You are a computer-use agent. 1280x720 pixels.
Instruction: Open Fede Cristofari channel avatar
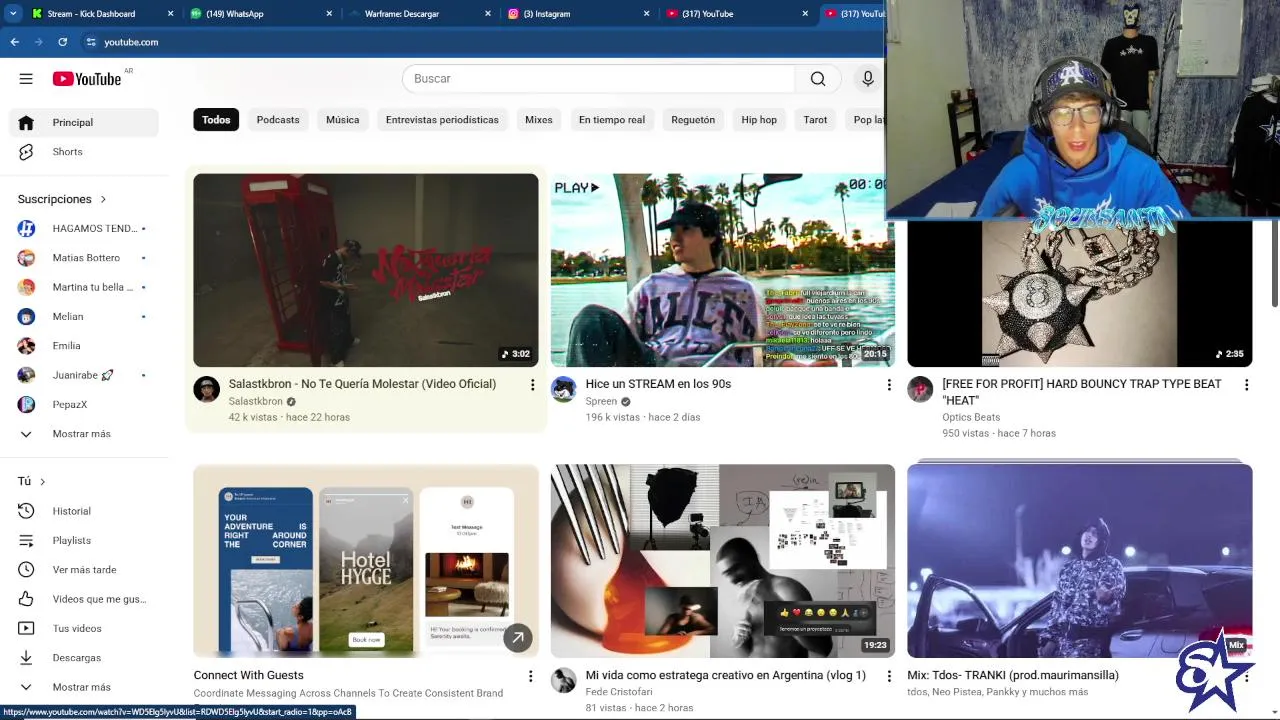pos(564,680)
